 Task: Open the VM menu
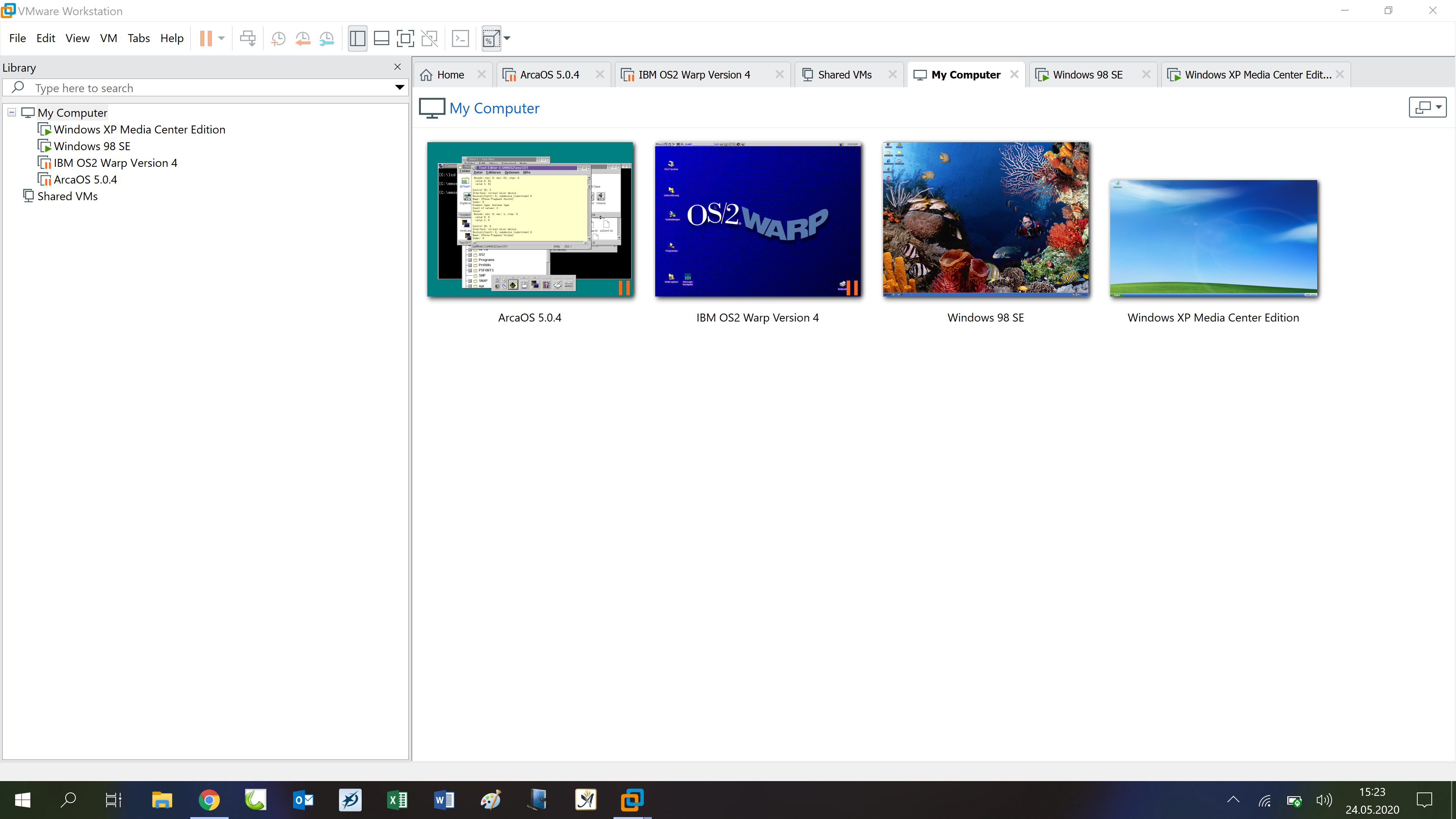coord(108,38)
